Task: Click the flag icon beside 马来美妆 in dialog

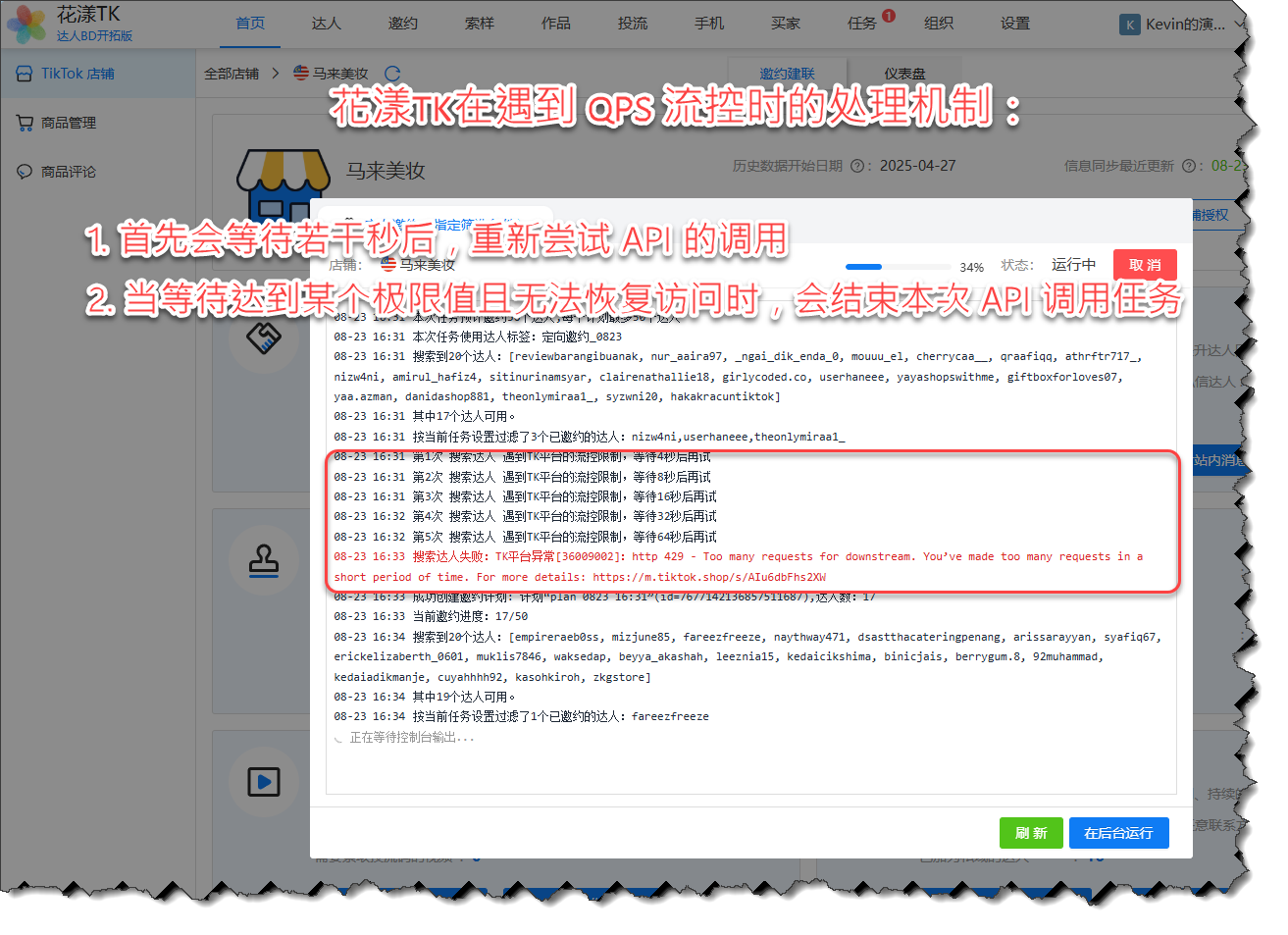Action: click(x=388, y=265)
